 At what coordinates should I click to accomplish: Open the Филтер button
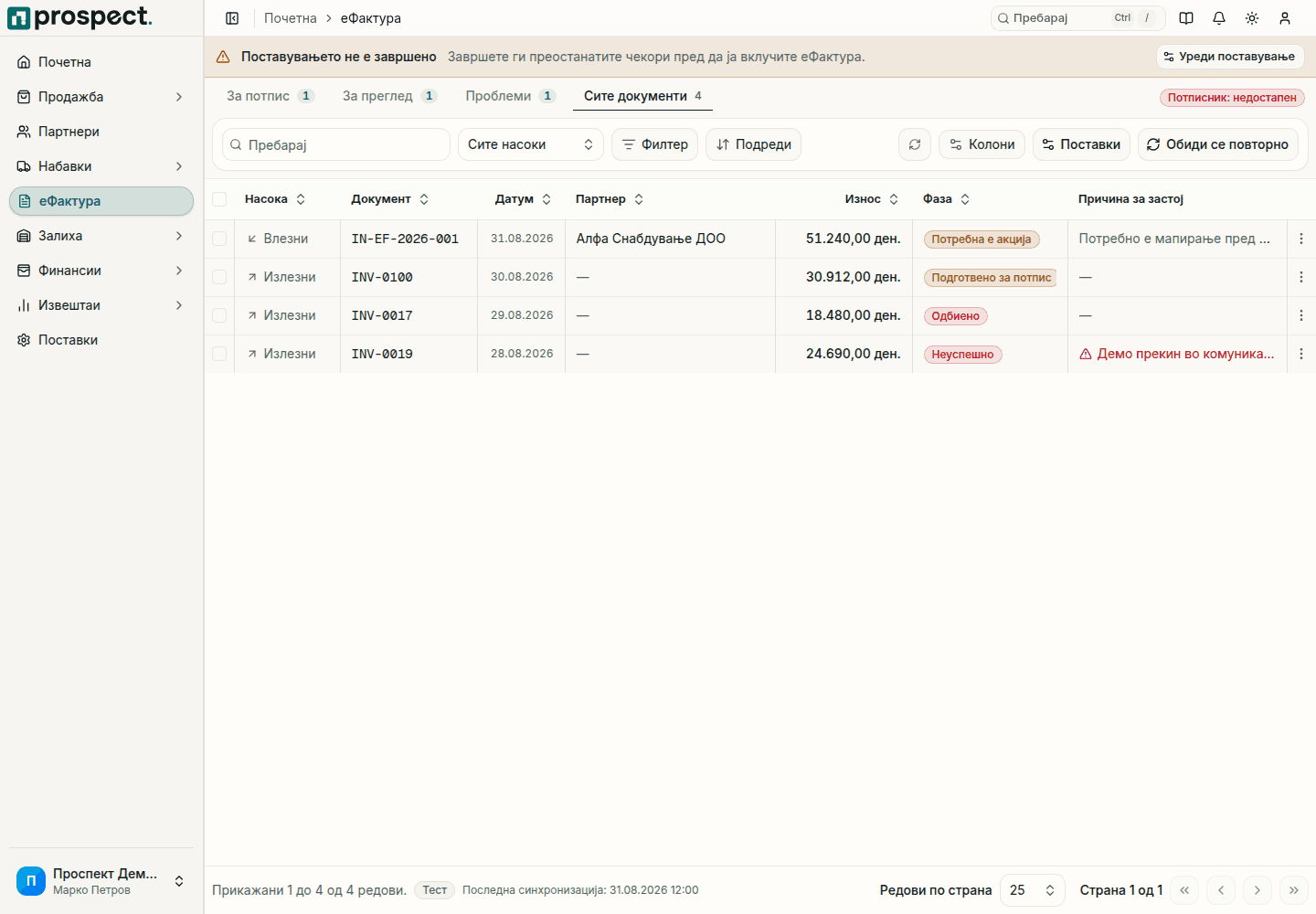click(x=654, y=144)
